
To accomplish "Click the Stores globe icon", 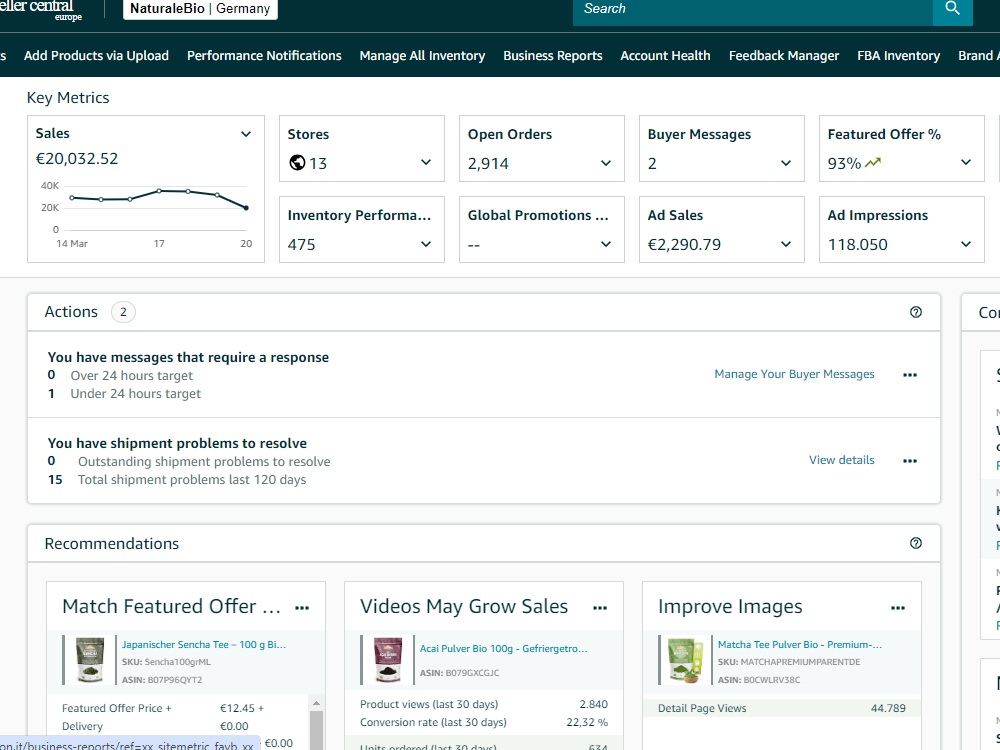I will 297,163.
